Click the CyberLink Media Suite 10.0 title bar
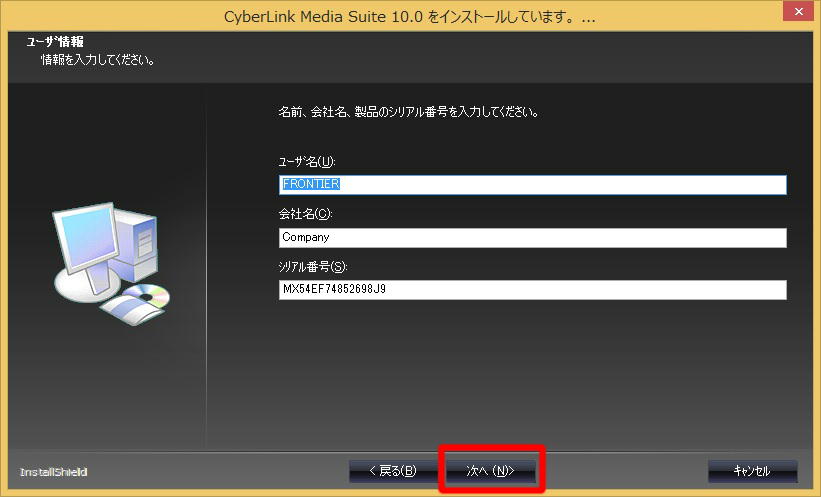The height and width of the screenshot is (497, 821). [x=408, y=17]
